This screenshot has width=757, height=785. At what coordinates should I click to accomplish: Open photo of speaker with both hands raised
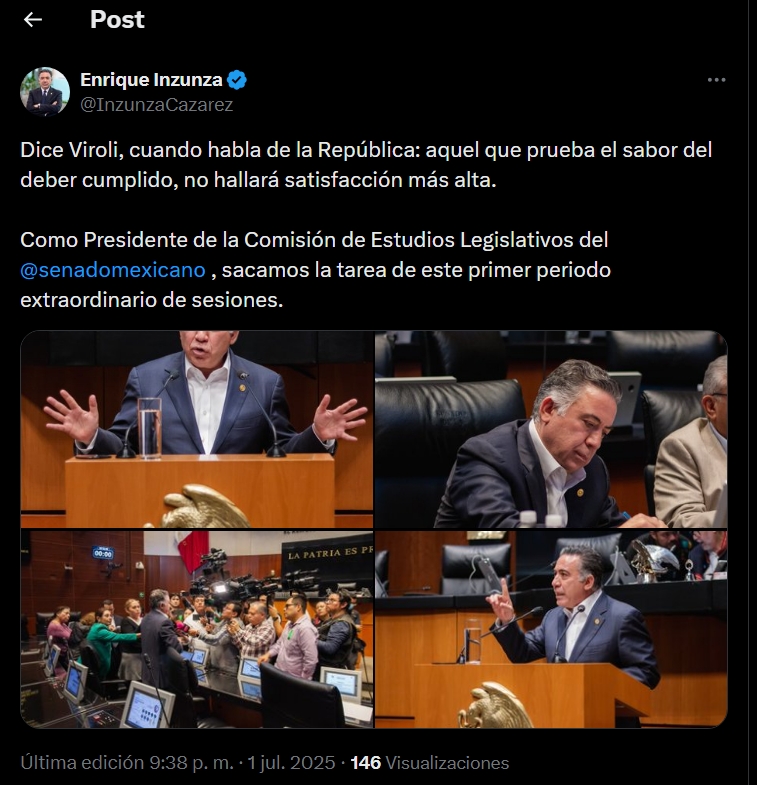pos(197,429)
